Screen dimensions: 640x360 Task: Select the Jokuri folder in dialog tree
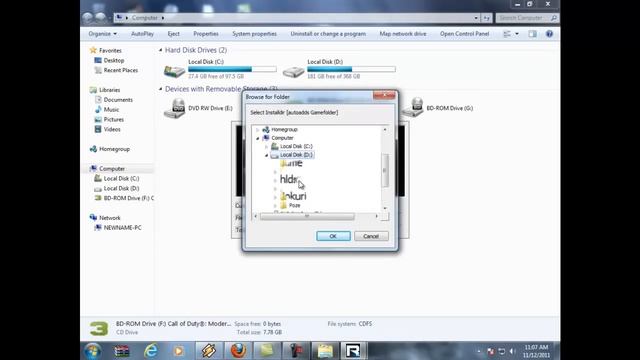[293, 196]
